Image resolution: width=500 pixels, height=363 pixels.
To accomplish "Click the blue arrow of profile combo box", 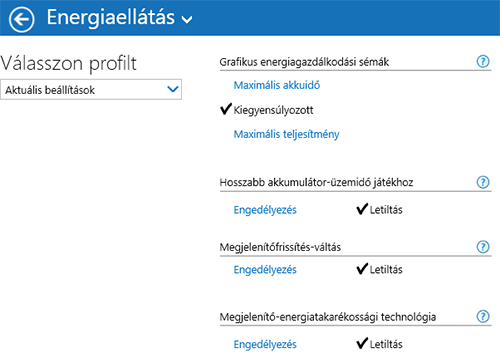I will 173,89.
